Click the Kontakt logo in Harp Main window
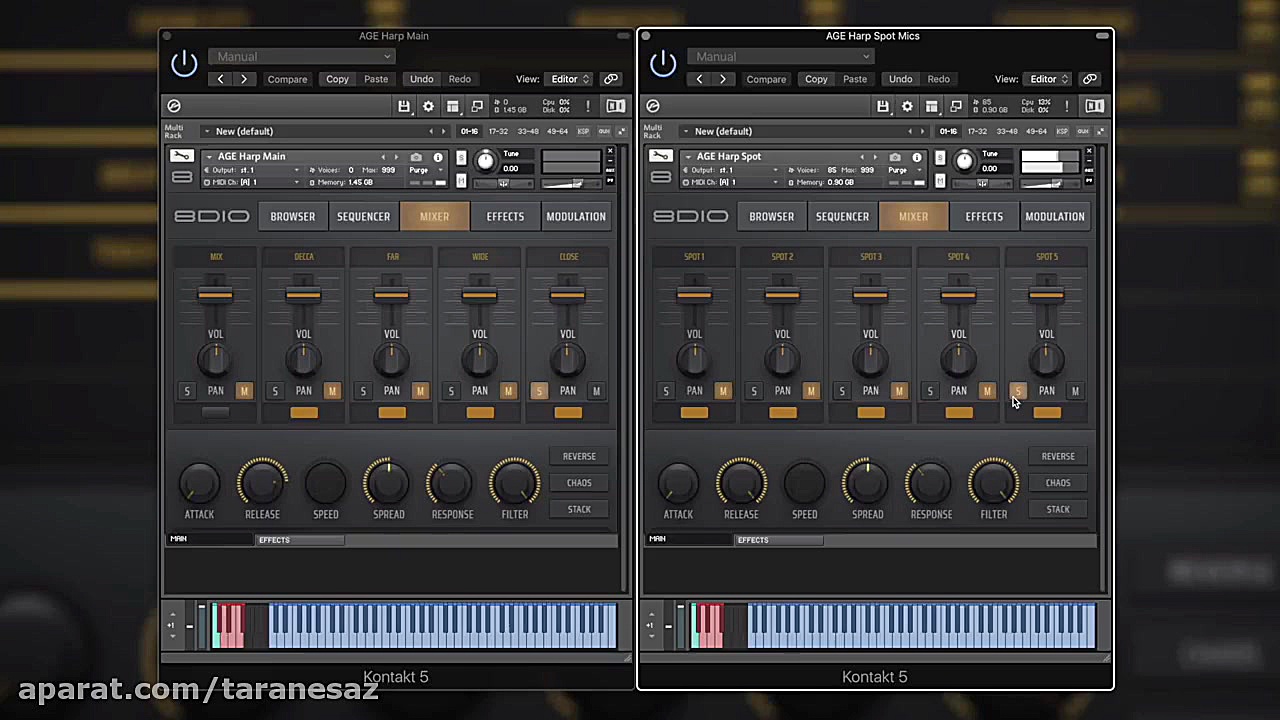1280x720 pixels. (174, 106)
